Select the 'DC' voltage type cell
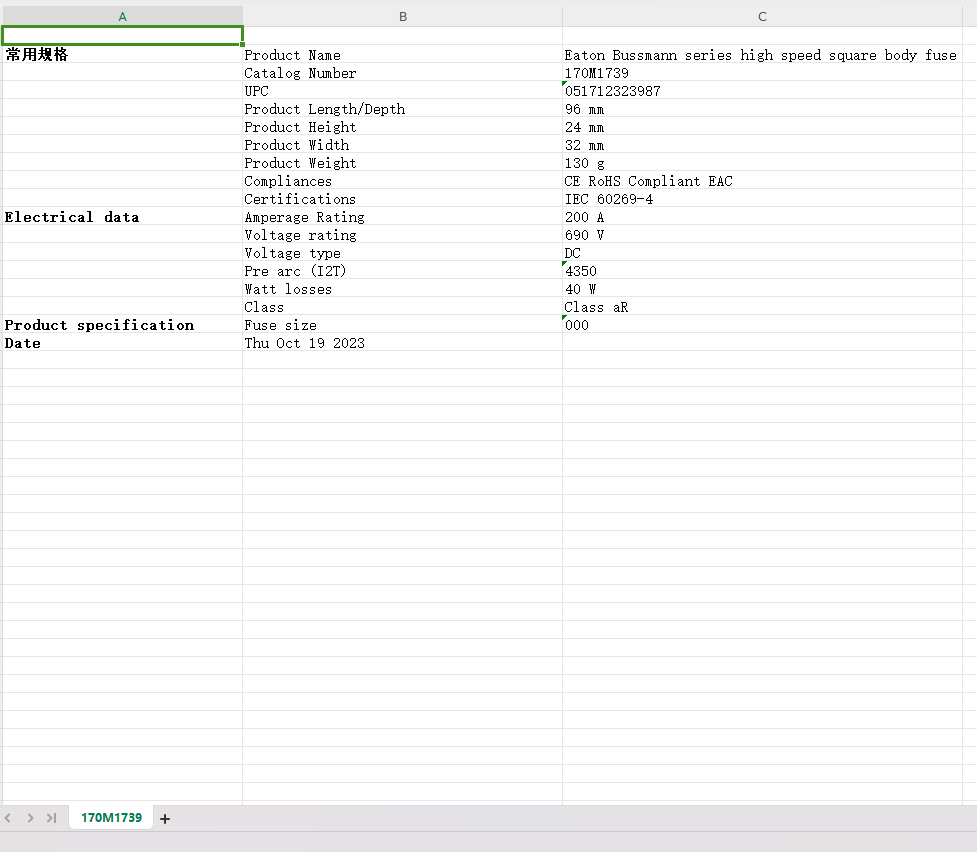The image size is (977, 852). coord(762,252)
